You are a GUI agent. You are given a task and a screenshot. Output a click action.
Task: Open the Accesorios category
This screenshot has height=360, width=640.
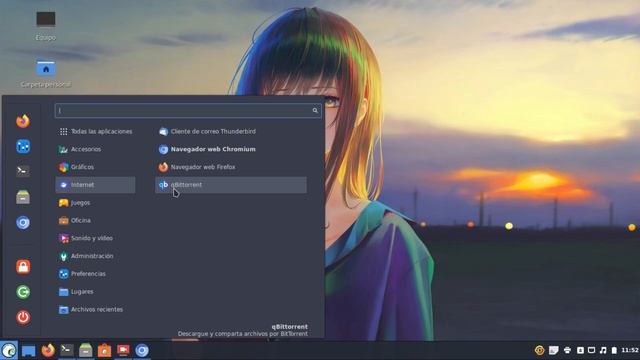click(x=96, y=149)
